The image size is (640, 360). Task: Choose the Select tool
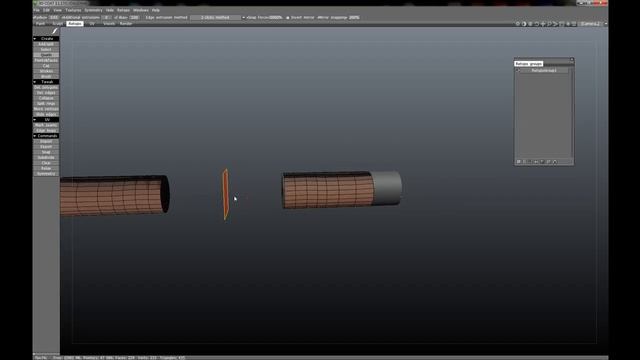(x=46, y=49)
